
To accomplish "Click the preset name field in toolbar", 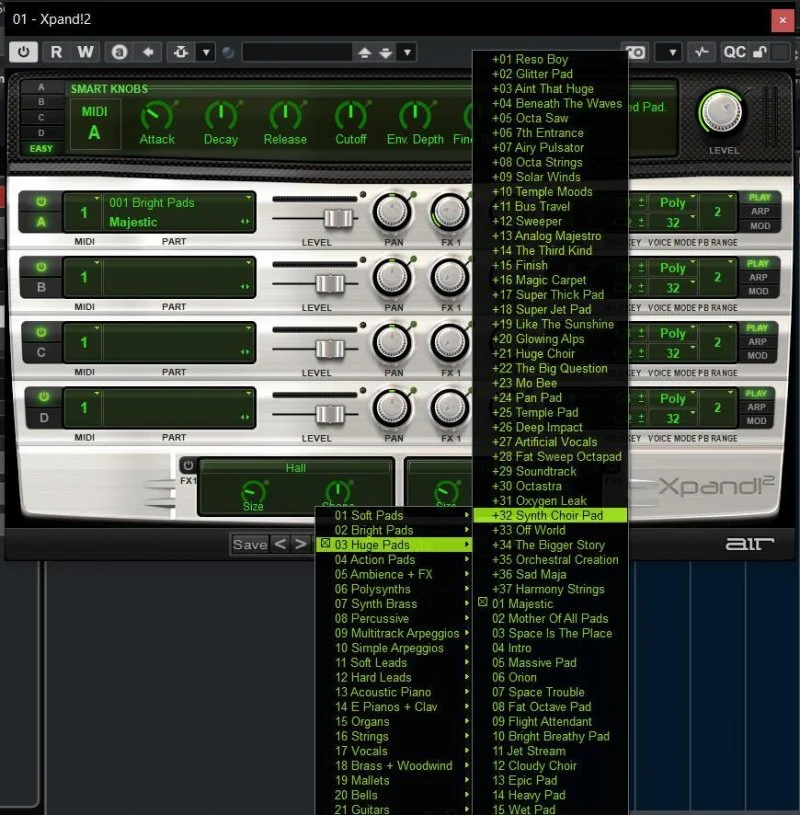I will [x=297, y=52].
